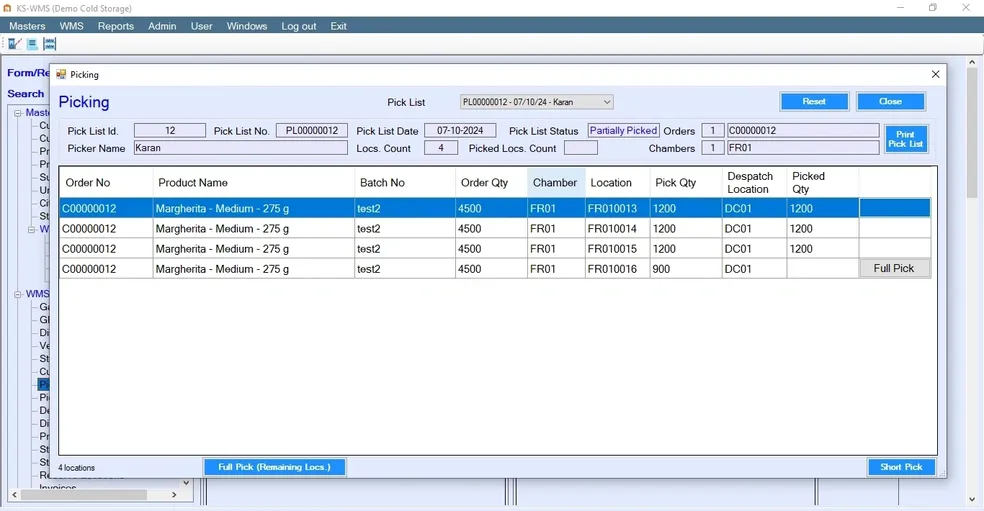
Task: Click the first toolbar icon with pencil
Action: tap(14, 44)
